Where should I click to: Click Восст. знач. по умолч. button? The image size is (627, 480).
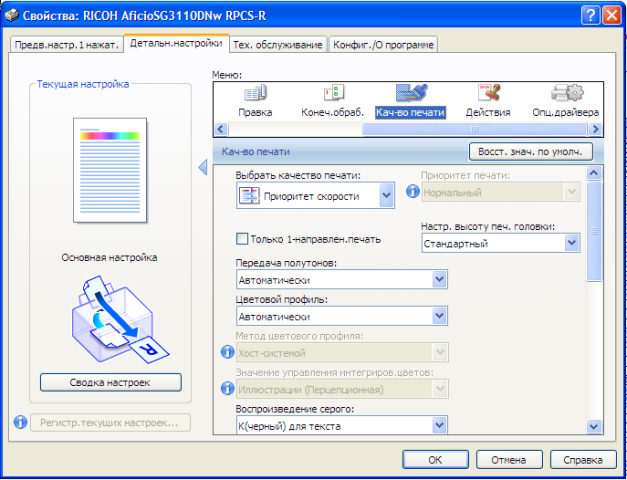click(x=531, y=152)
